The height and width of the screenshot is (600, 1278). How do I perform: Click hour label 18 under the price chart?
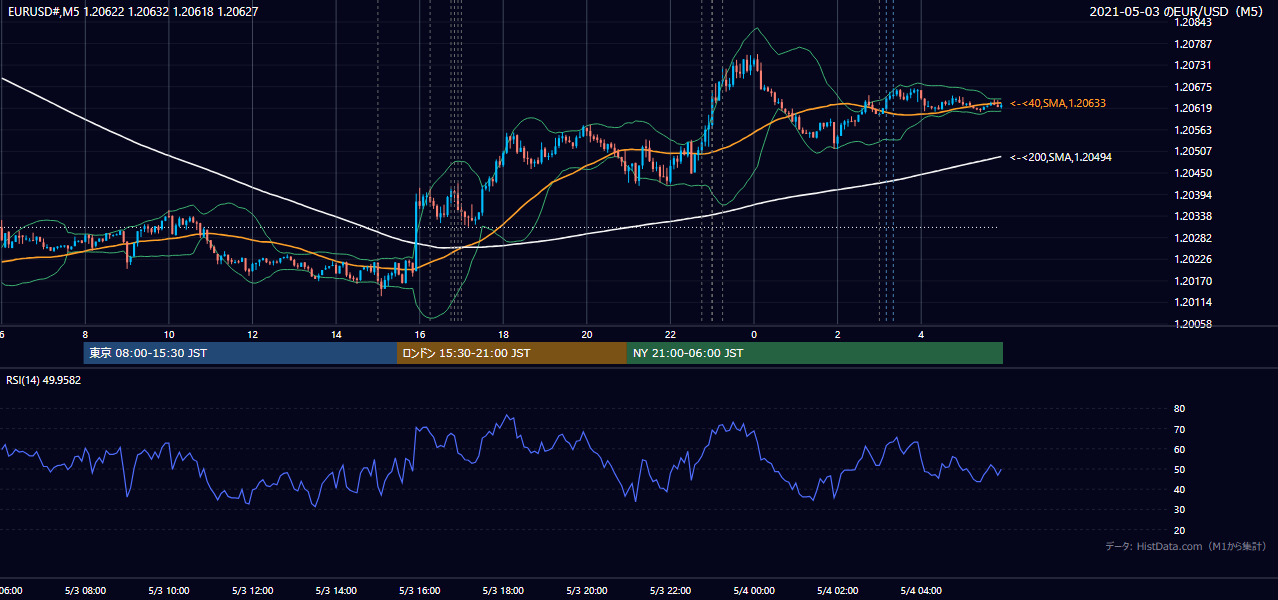click(503, 334)
